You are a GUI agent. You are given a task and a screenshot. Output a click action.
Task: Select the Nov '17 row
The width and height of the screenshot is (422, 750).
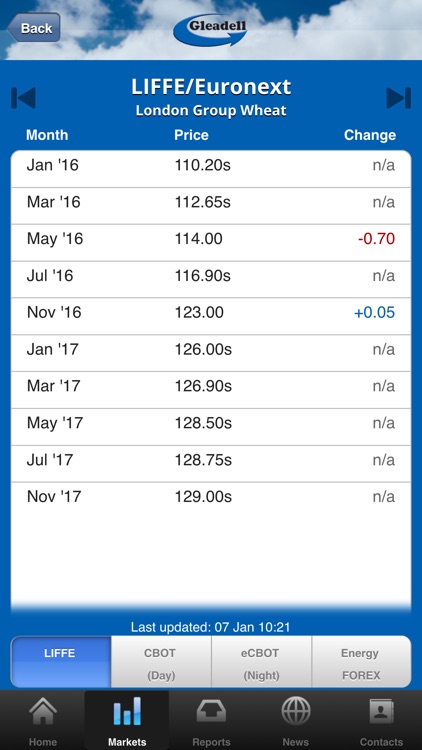click(x=211, y=496)
